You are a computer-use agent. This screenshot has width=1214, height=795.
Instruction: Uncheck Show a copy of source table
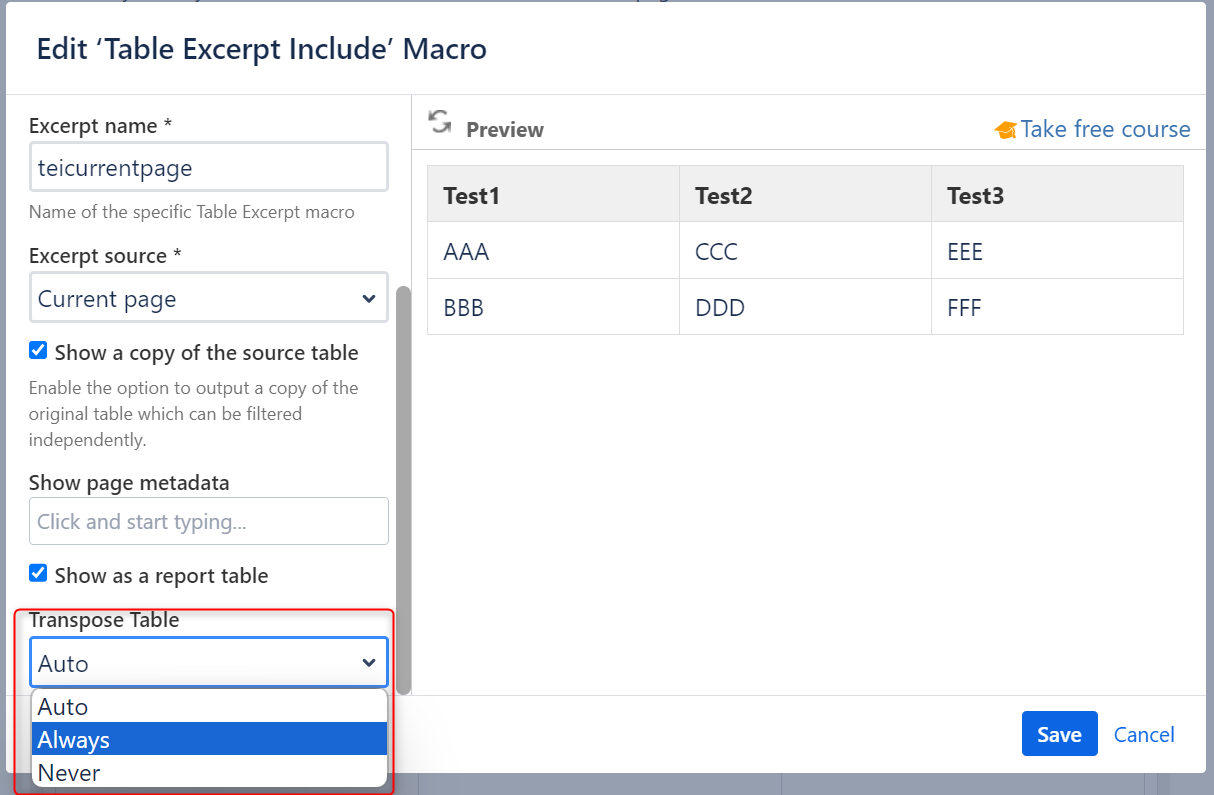pos(38,351)
